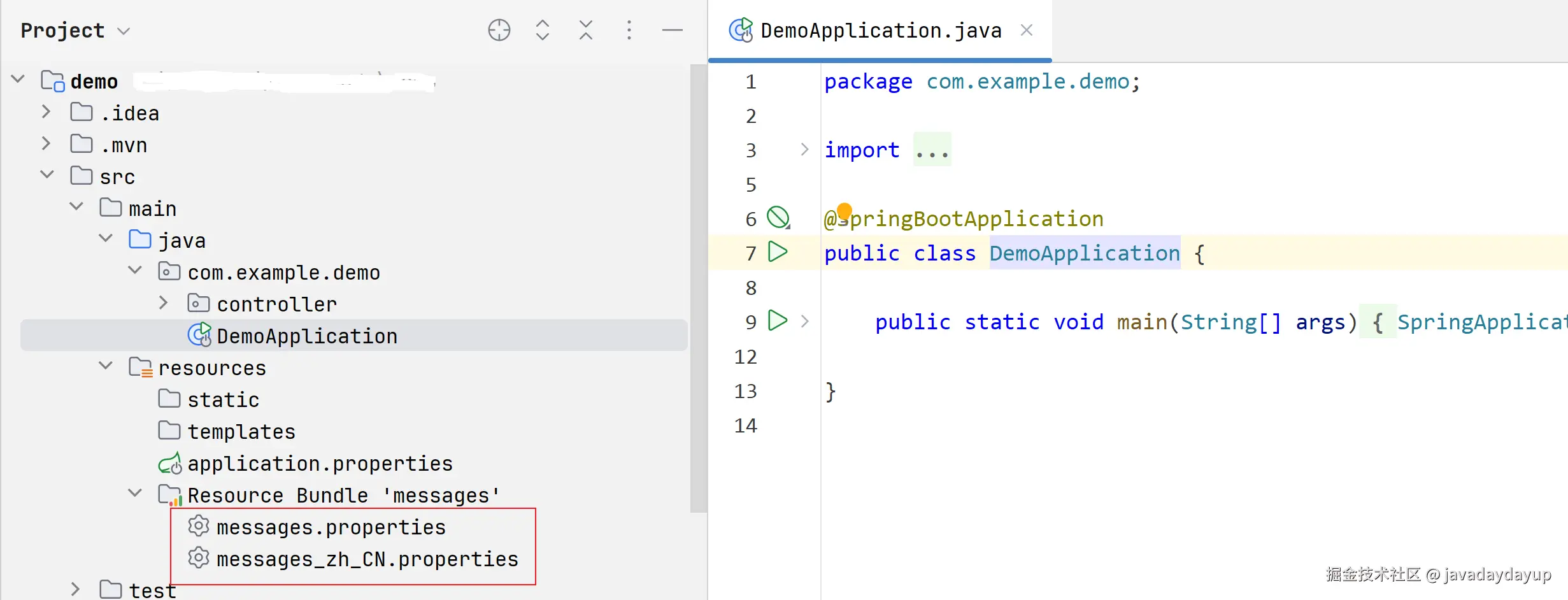The width and height of the screenshot is (1568, 600).
Task: Expand the .mvn folder
Action: (46, 143)
